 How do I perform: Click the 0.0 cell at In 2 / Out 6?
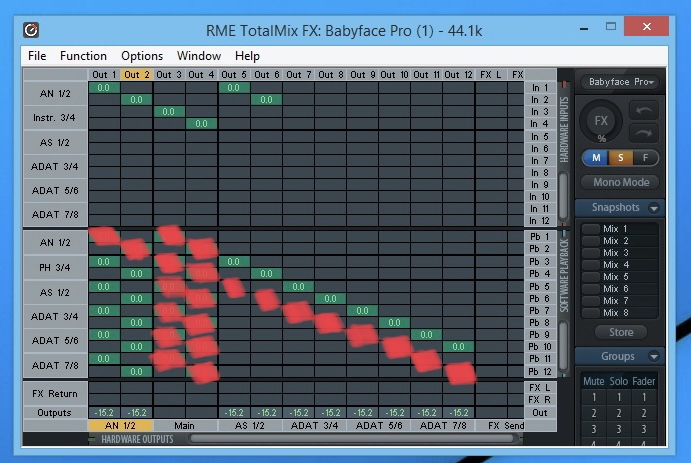[266, 100]
